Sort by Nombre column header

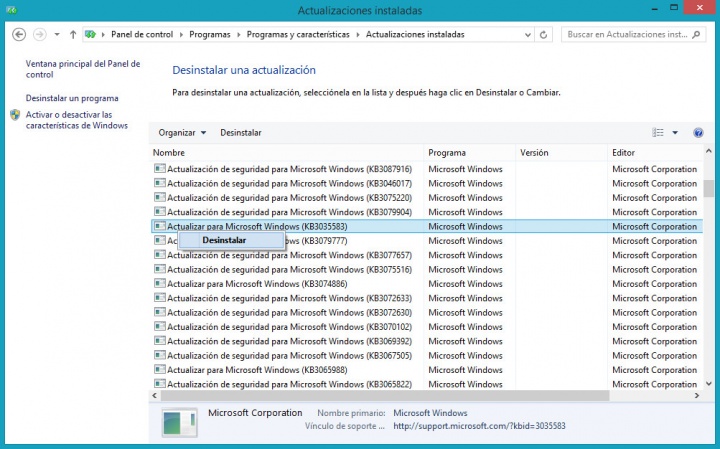pyautogui.click(x=287, y=153)
